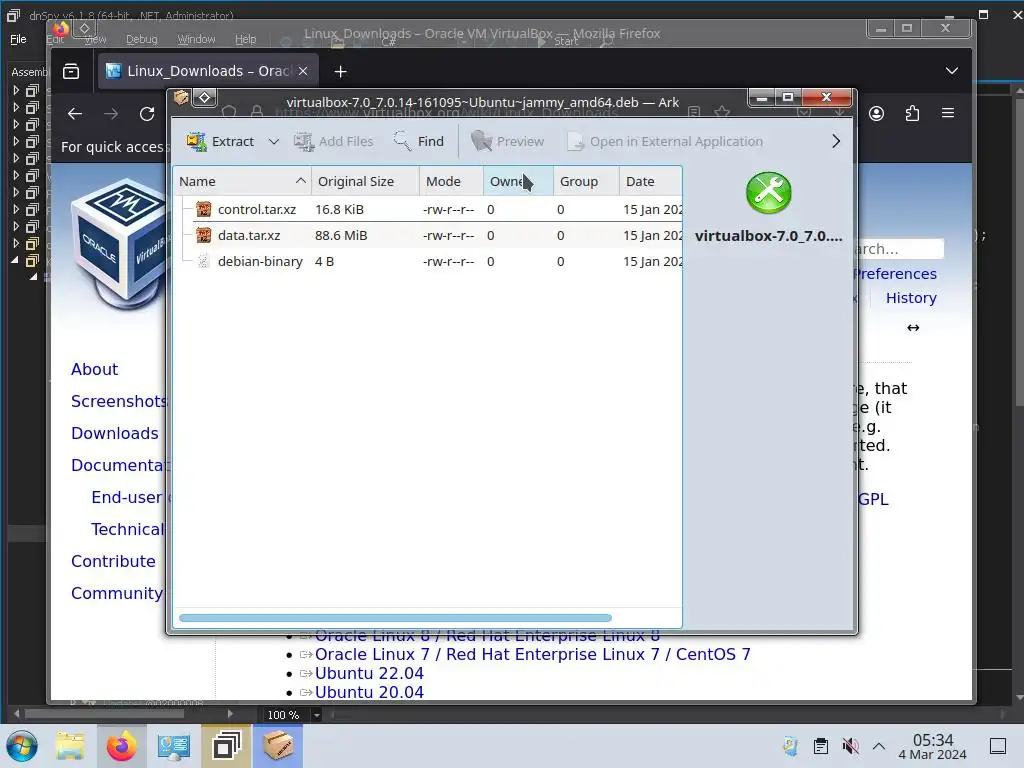Switch to Firefox in taskbar
1024x768 pixels.
click(121, 746)
